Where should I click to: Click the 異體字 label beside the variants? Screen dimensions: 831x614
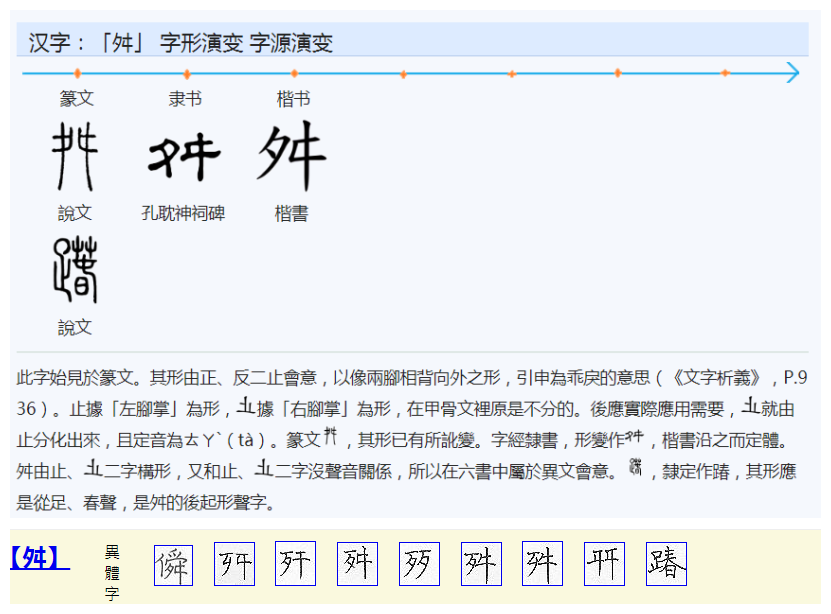pos(112,572)
